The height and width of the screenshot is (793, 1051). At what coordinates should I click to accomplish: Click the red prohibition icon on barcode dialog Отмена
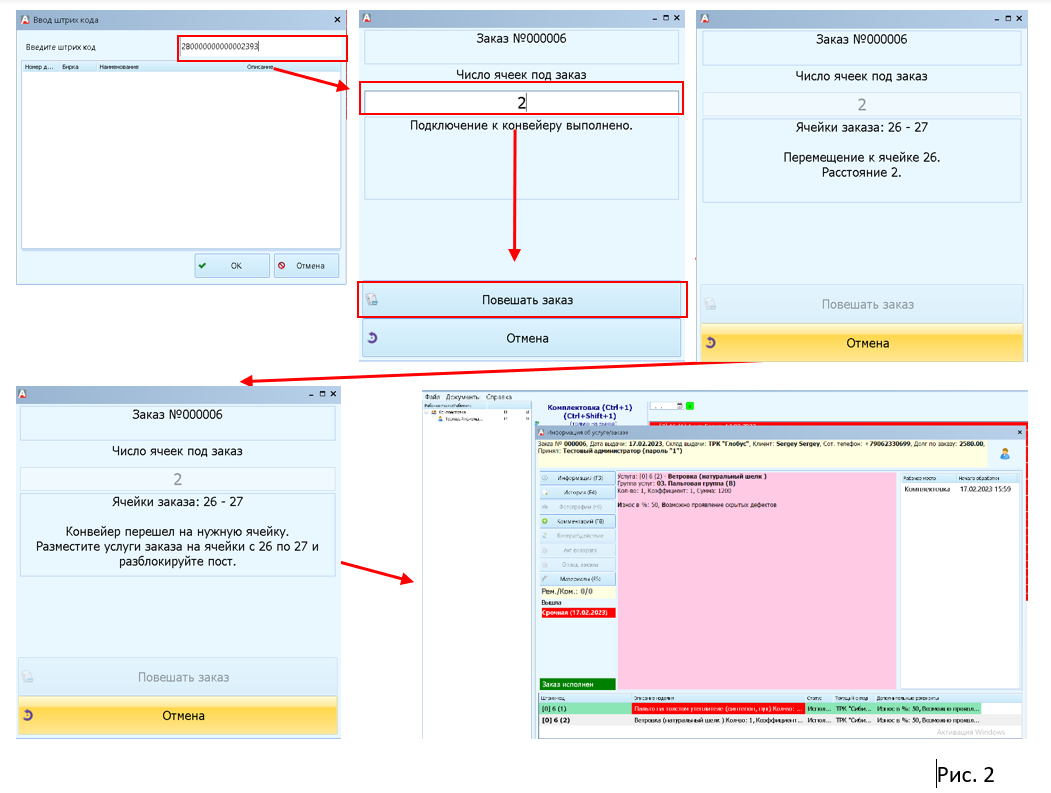[282, 266]
